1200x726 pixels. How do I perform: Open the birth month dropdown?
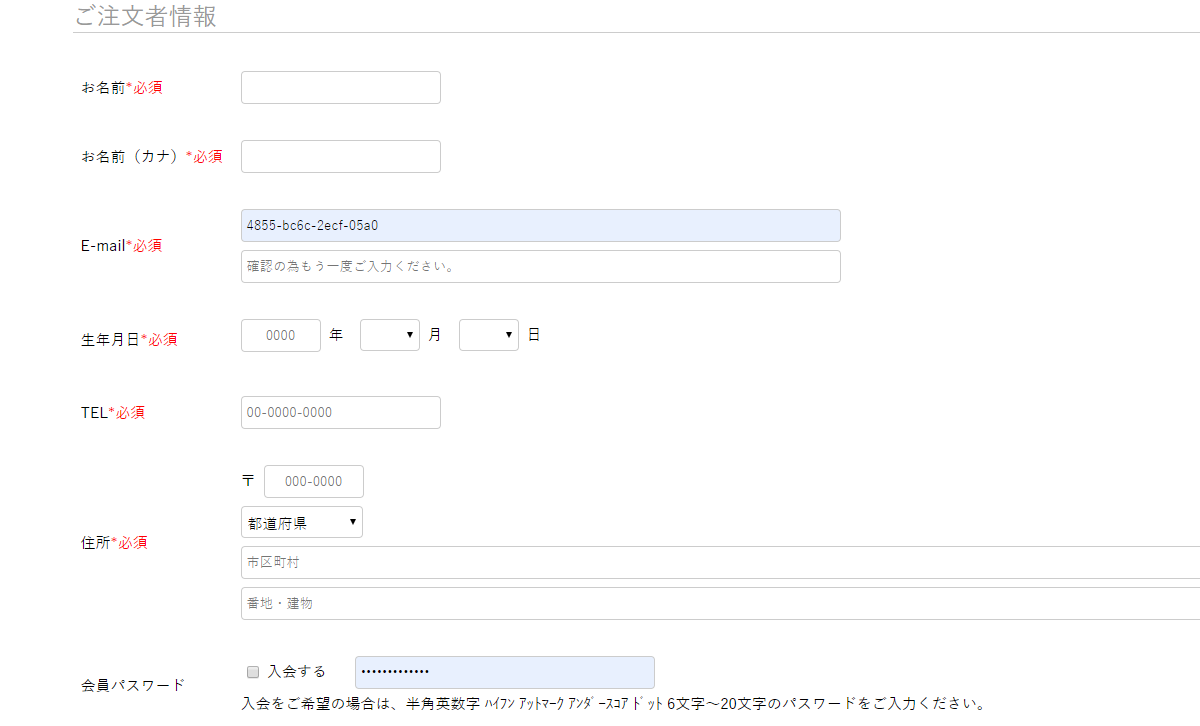click(389, 335)
